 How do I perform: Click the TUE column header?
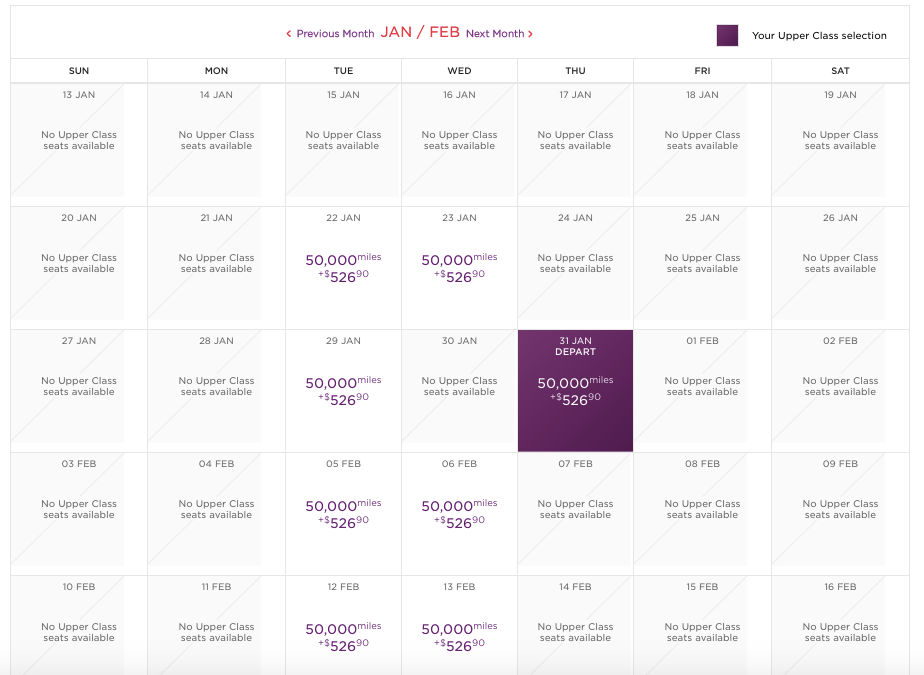pyautogui.click(x=344, y=71)
